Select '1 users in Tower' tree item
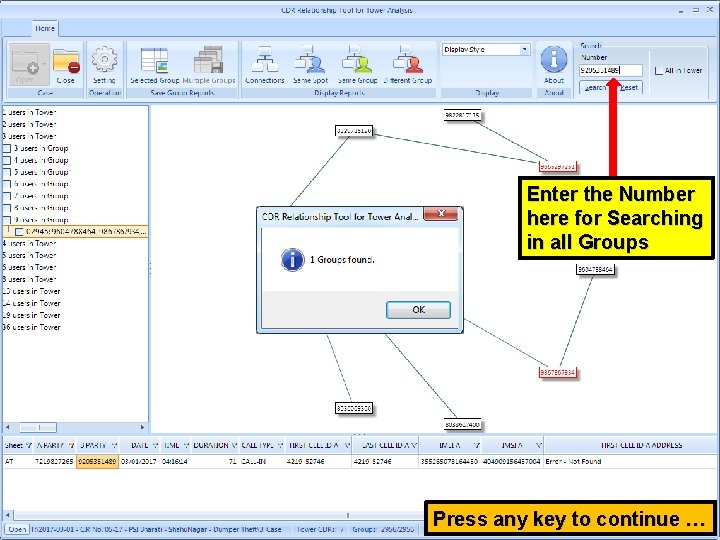The height and width of the screenshot is (540, 720). (x=29, y=112)
